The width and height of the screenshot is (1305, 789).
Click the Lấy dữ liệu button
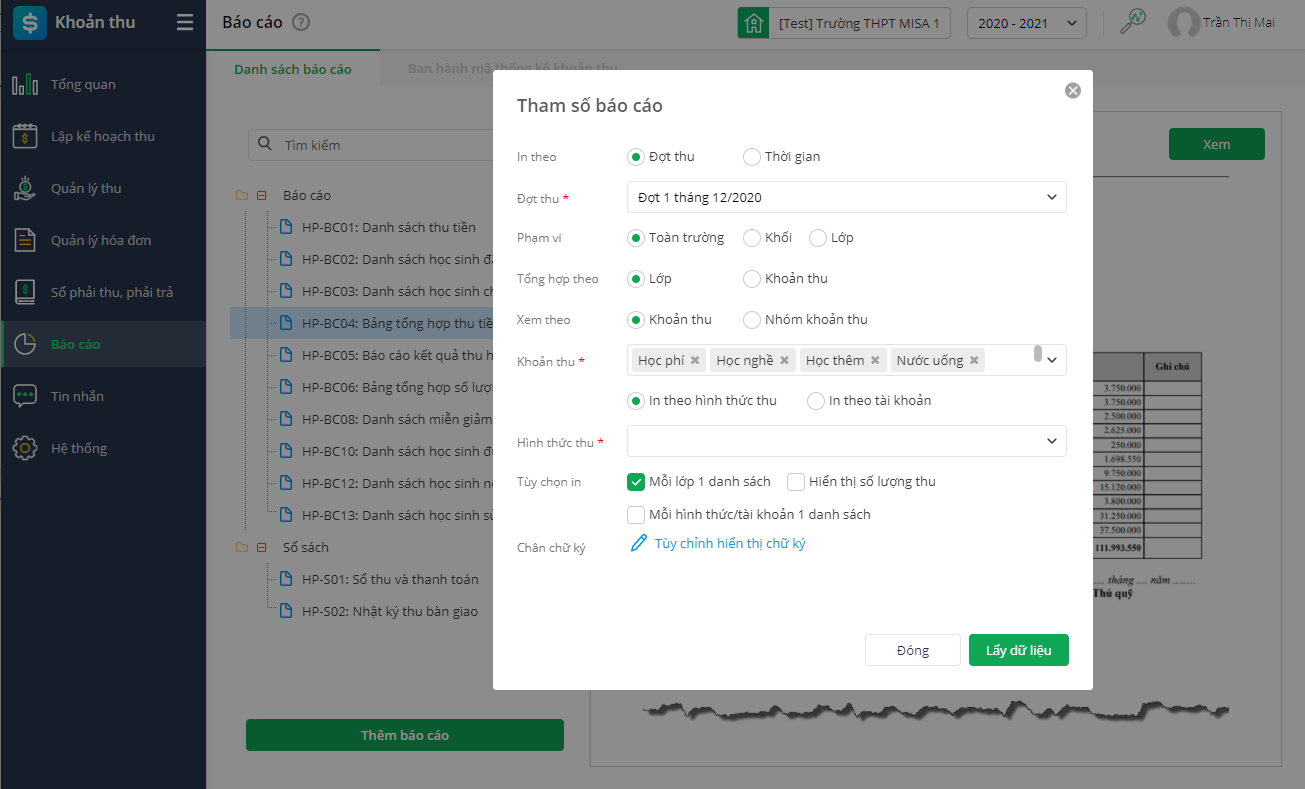(x=1018, y=650)
